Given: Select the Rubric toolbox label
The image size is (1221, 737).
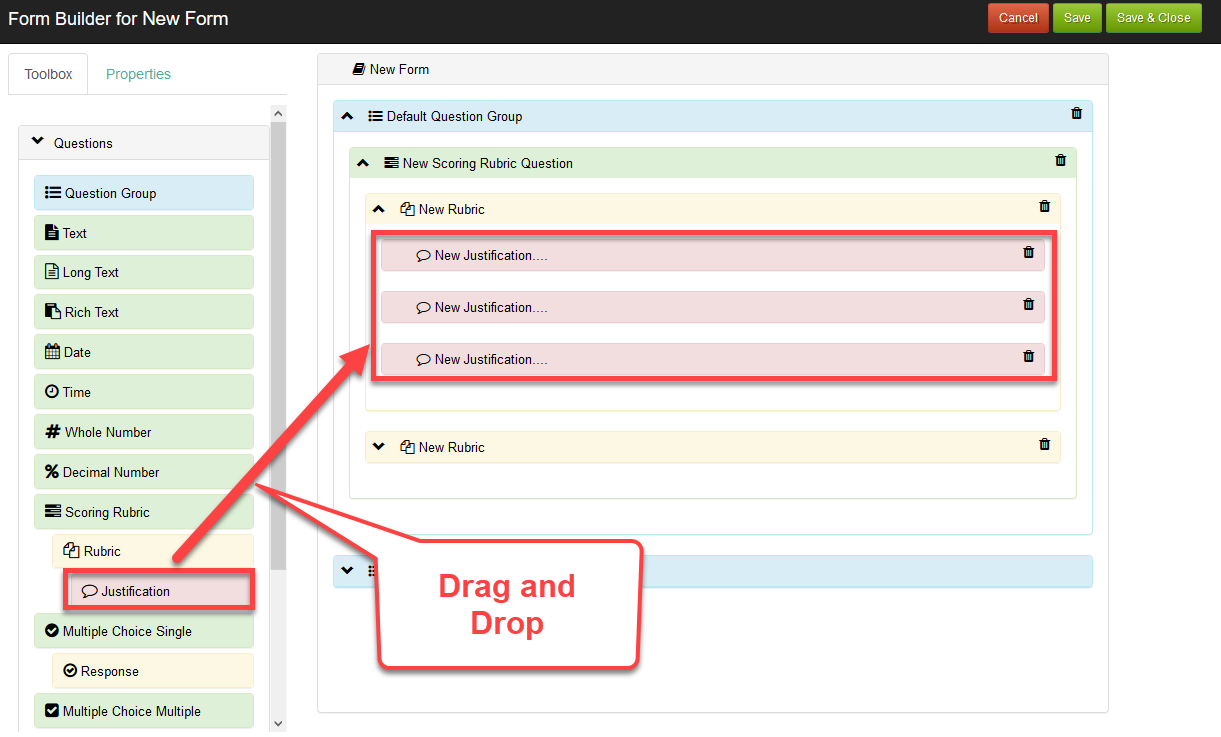Looking at the screenshot, I should pyautogui.click(x=102, y=551).
